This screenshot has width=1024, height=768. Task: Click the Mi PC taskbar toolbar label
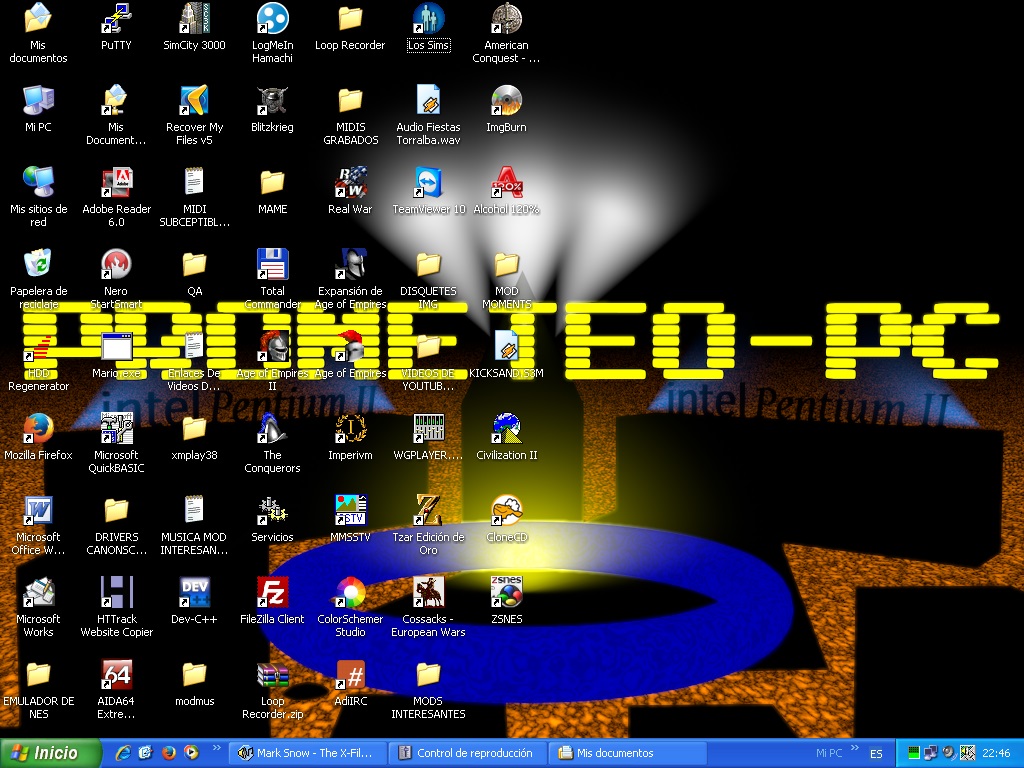829,753
